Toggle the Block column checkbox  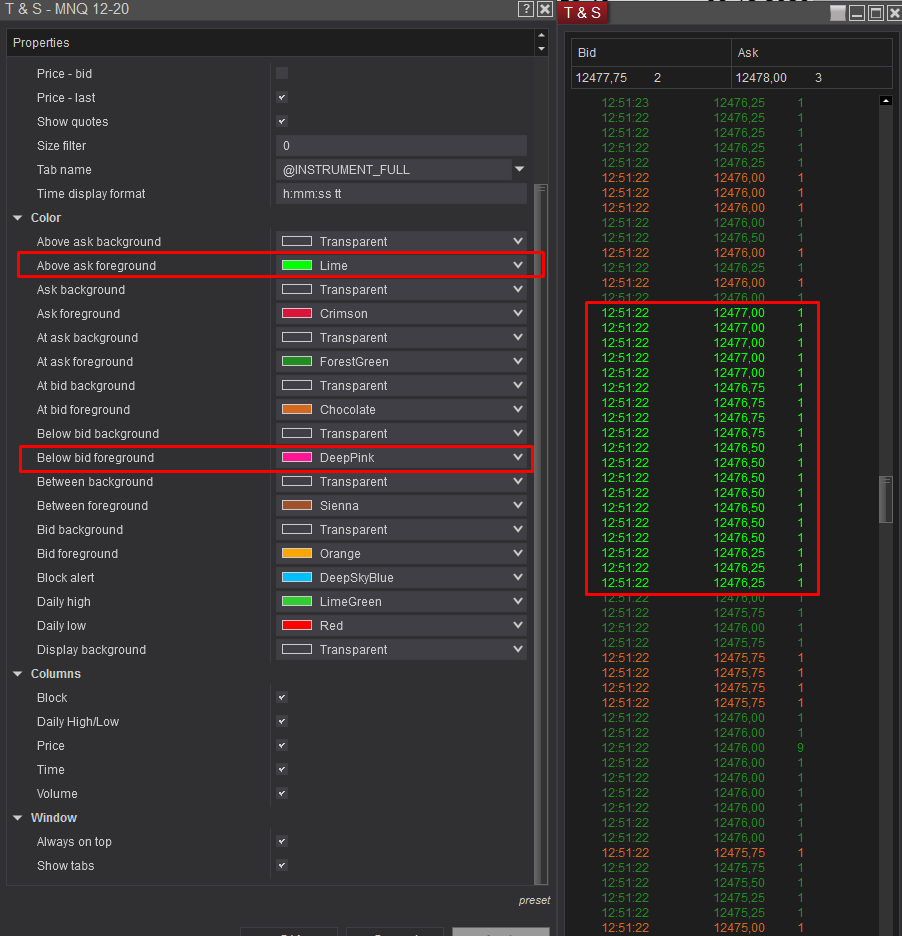point(282,697)
